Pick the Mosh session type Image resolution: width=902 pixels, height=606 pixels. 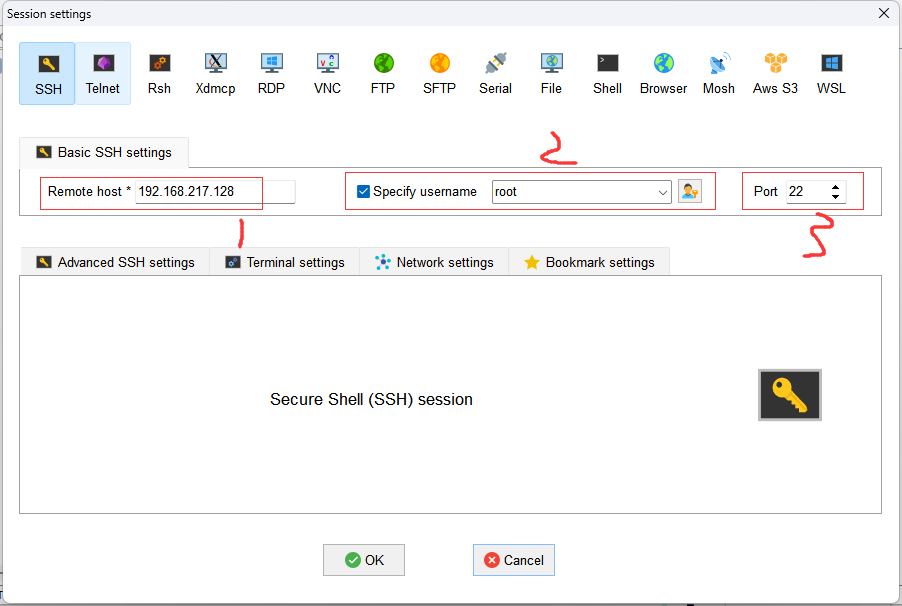719,74
